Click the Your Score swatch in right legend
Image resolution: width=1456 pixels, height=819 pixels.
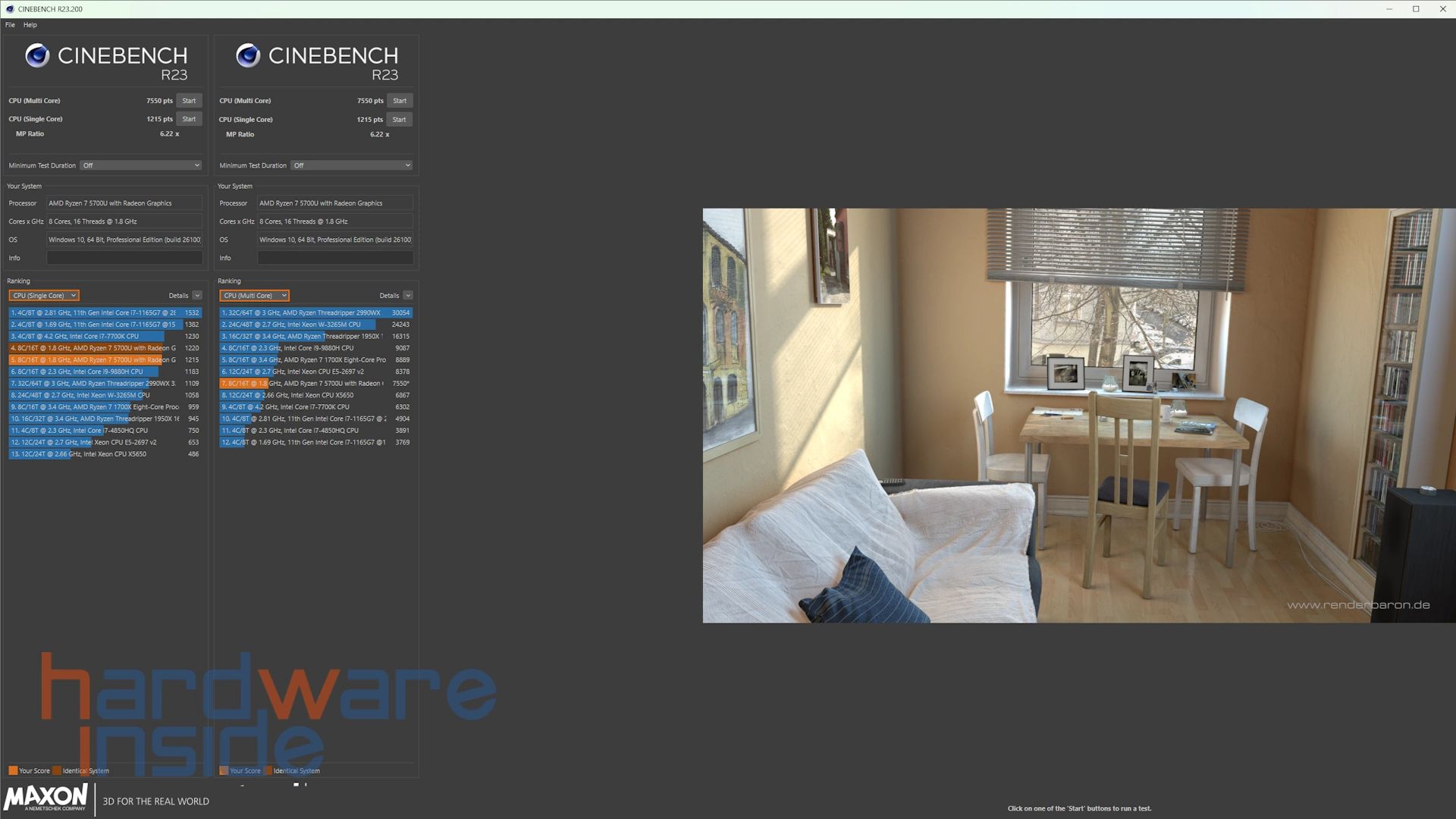[224, 770]
